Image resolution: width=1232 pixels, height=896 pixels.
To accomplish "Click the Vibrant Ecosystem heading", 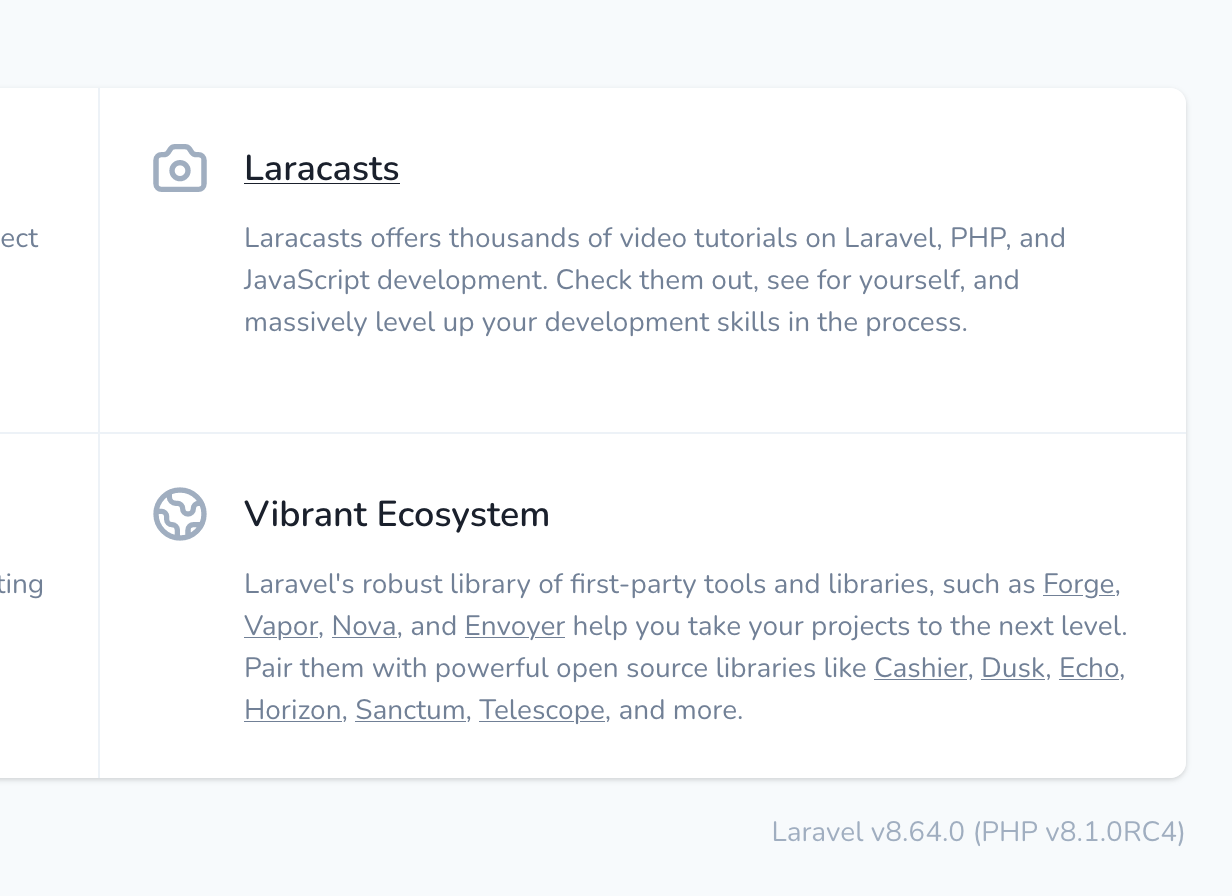I will [397, 514].
